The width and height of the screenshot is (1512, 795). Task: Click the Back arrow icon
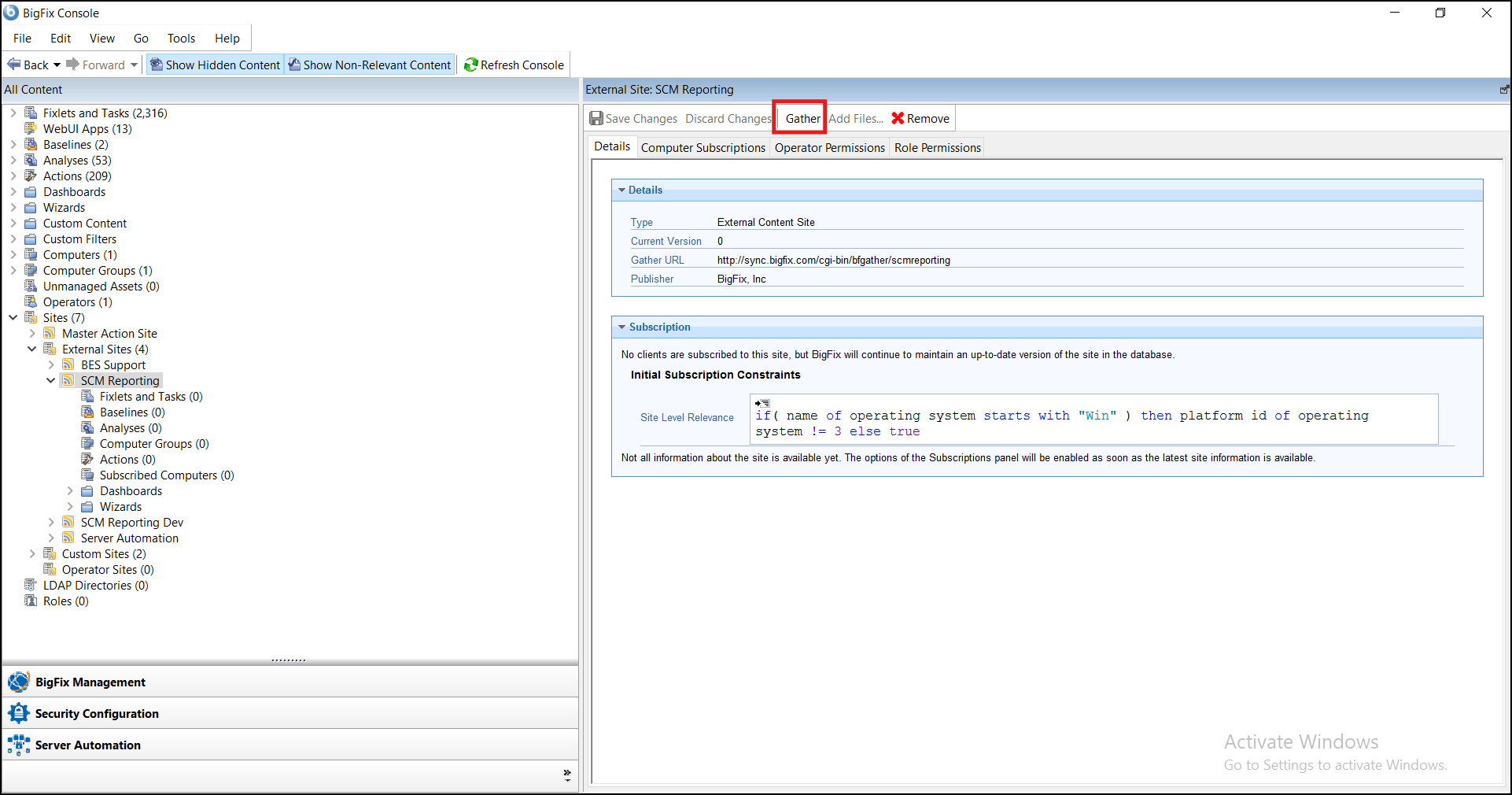14,65
